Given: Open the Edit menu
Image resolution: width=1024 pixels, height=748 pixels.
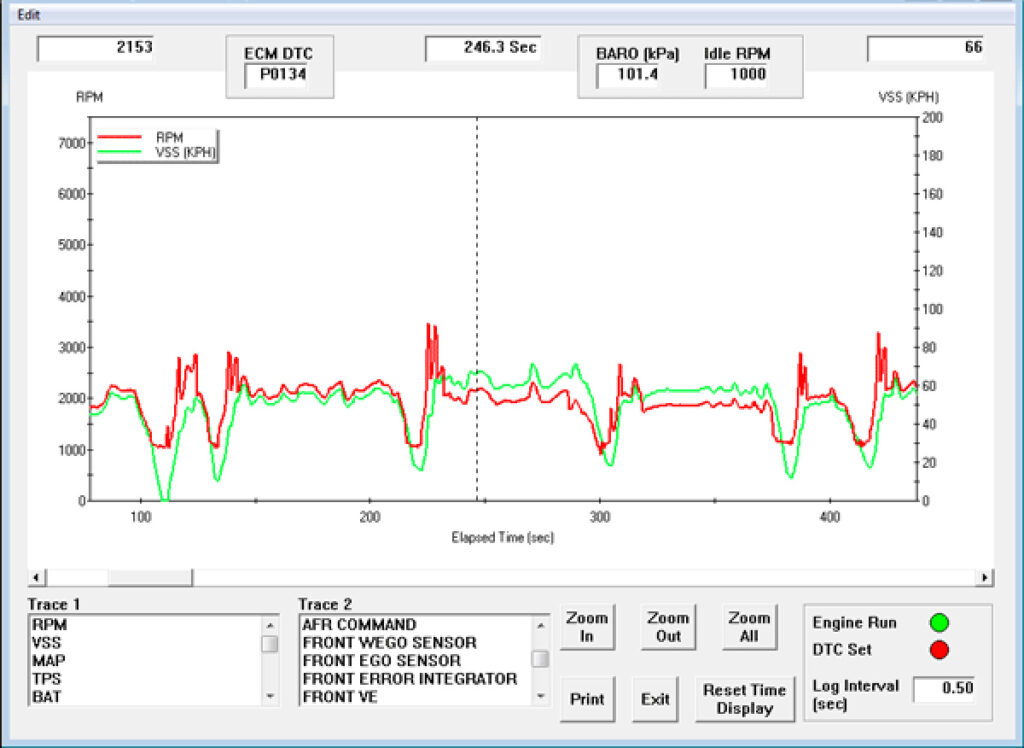Looking at the screenshot, I should [x=28, y=15].
